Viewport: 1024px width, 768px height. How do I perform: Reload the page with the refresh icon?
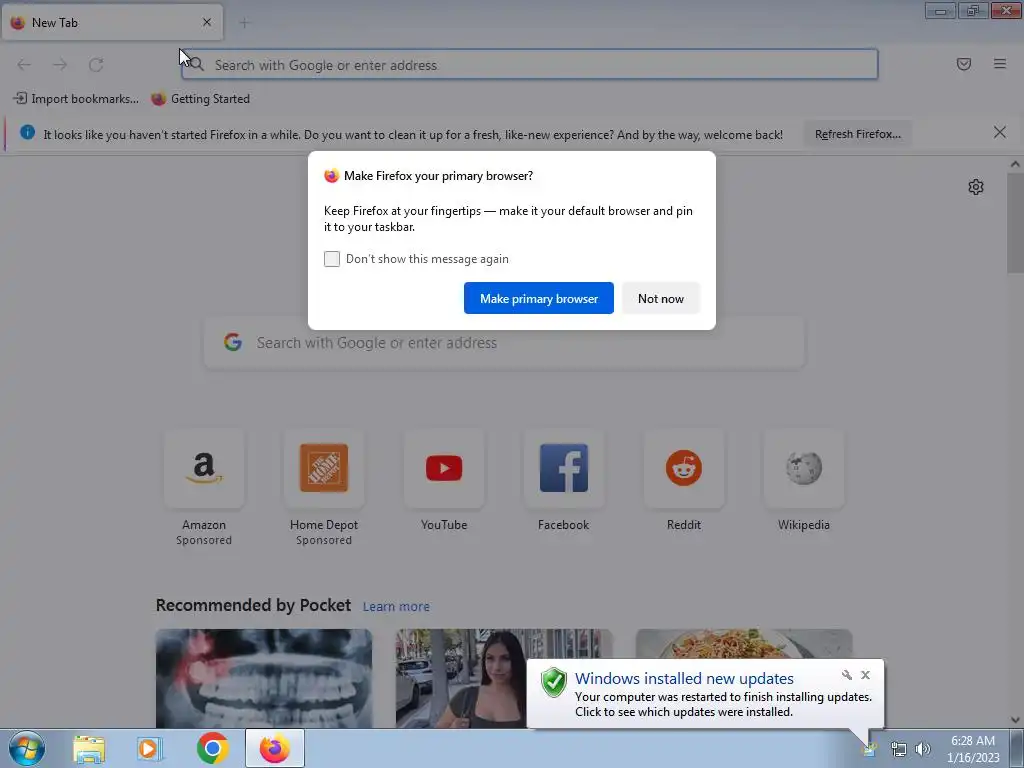96,65
